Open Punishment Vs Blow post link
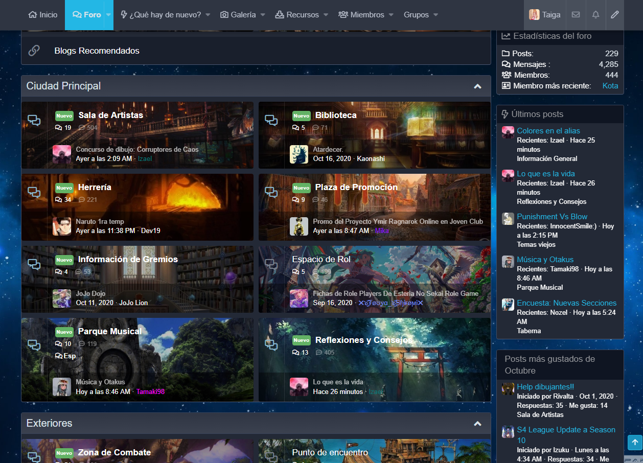The width and height of the screenshot is (644, 464). [x=552, y=216]
